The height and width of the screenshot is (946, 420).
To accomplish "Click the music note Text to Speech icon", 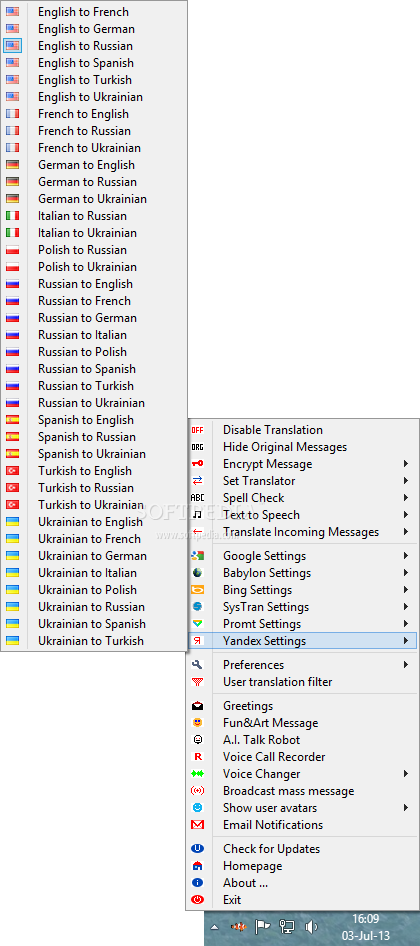I will [197, 515].
